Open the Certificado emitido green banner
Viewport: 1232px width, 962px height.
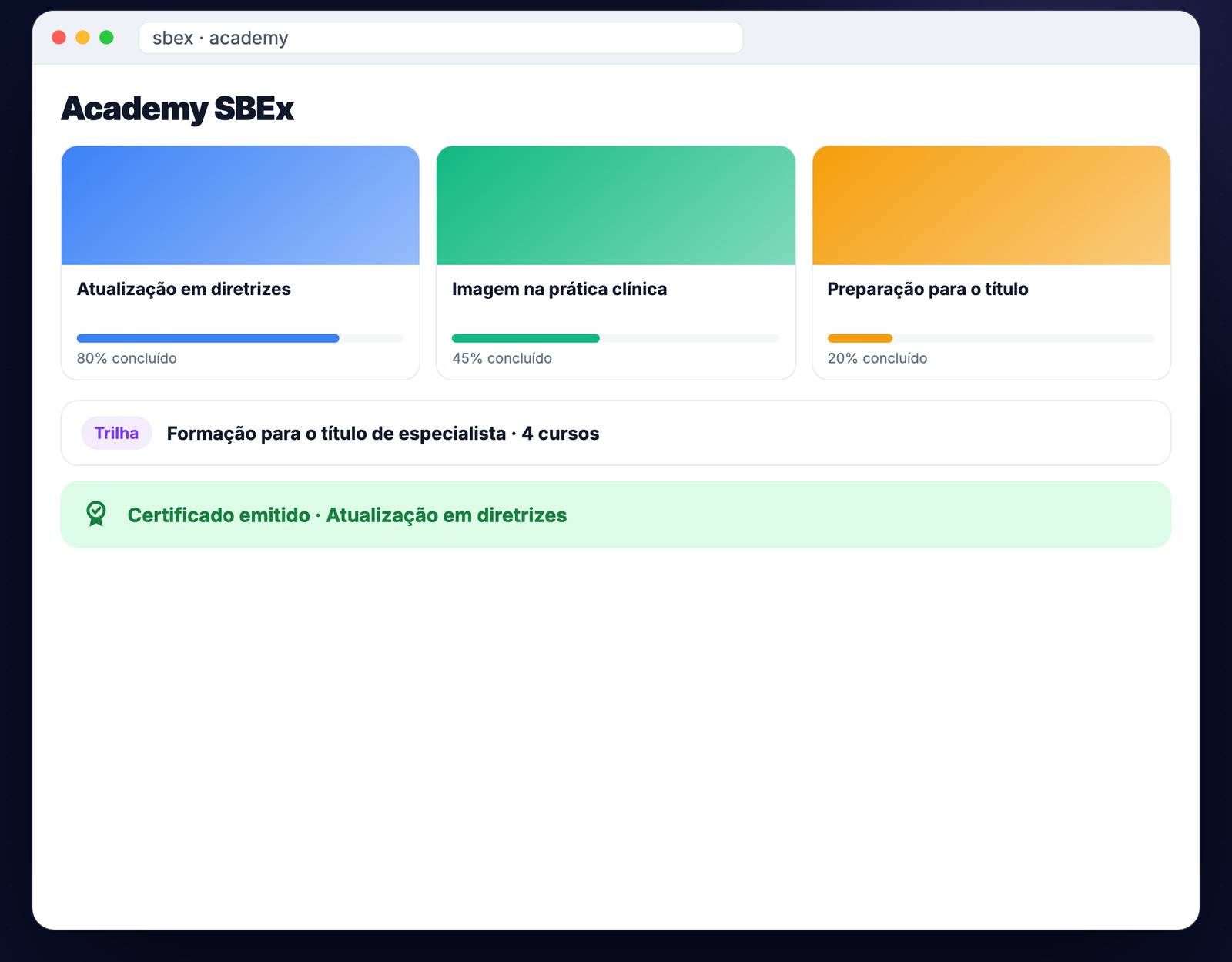pos(616,515)
